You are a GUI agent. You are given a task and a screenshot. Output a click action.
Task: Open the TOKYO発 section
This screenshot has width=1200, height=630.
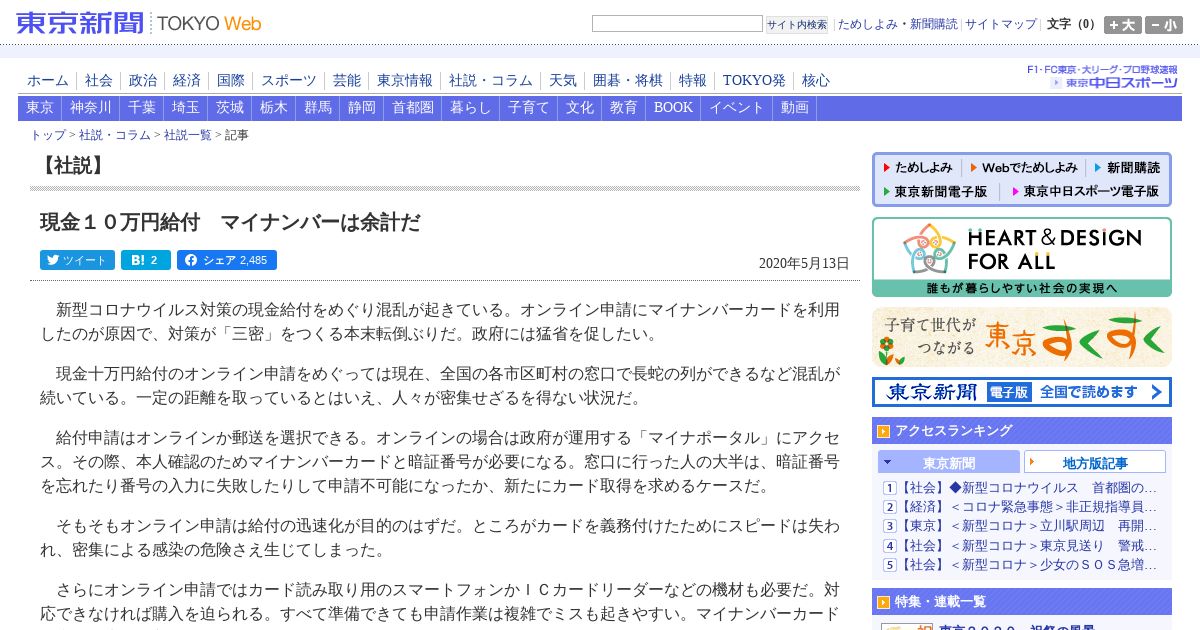point(754,81)
